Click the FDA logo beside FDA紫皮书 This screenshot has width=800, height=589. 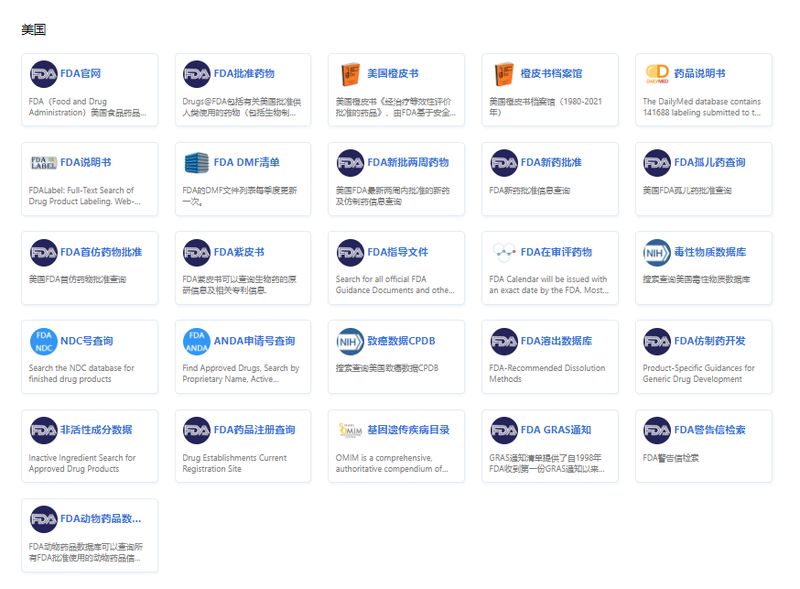point(196,253)
